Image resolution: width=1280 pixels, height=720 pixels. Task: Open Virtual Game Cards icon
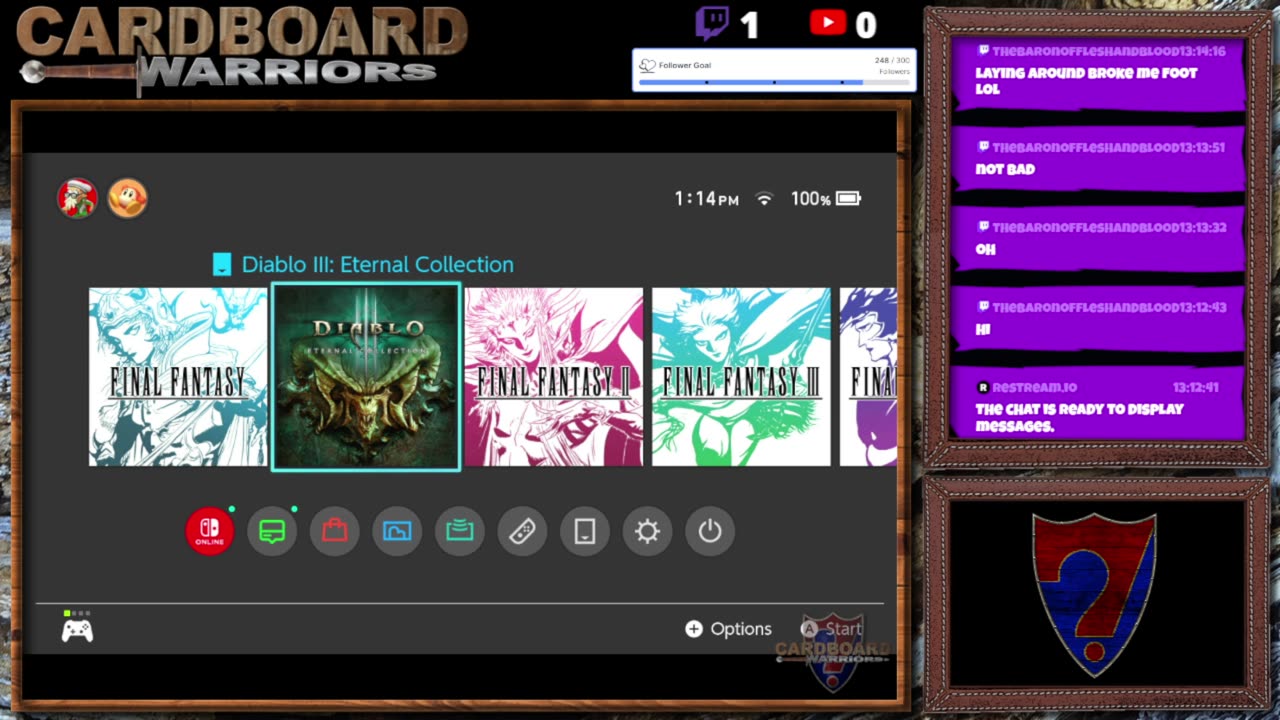coord(585,531)
